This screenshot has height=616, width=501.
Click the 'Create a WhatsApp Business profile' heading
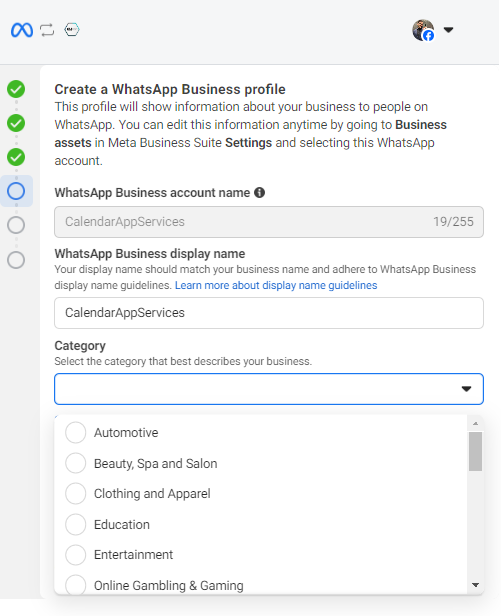(x=170, y=89)
